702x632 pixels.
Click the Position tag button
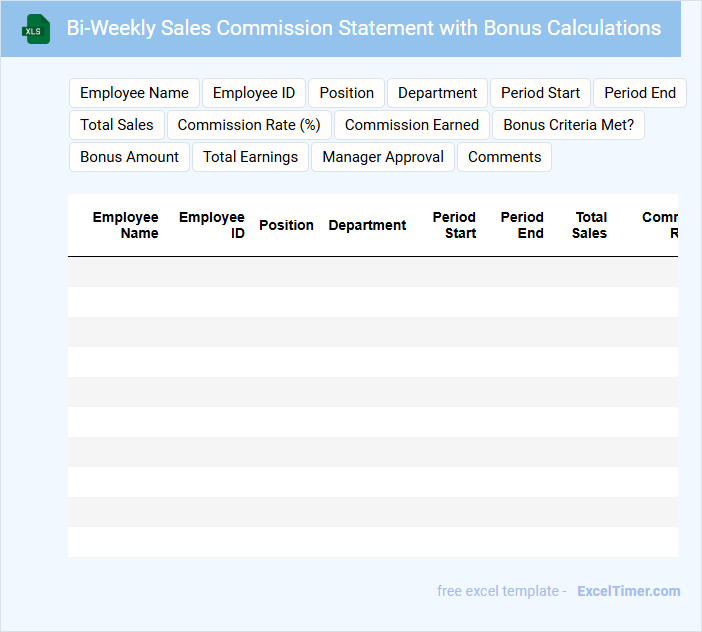[x=346, y=93]
